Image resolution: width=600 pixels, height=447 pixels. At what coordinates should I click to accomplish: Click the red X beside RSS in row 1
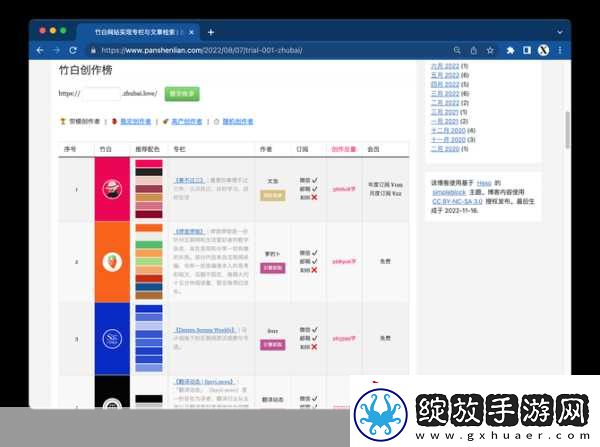click(314, 197)
